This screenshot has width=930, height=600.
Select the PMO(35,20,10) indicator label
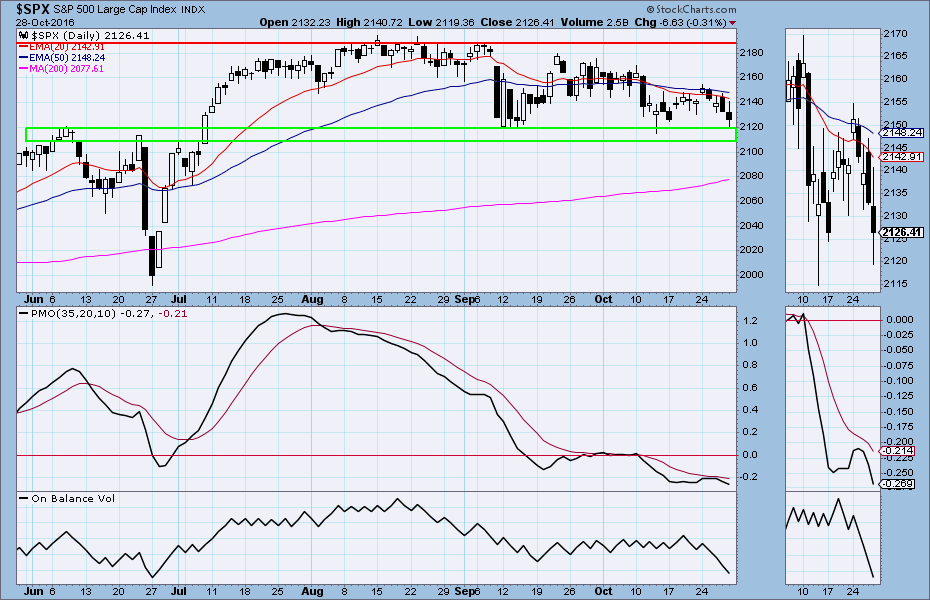(72, 315)
